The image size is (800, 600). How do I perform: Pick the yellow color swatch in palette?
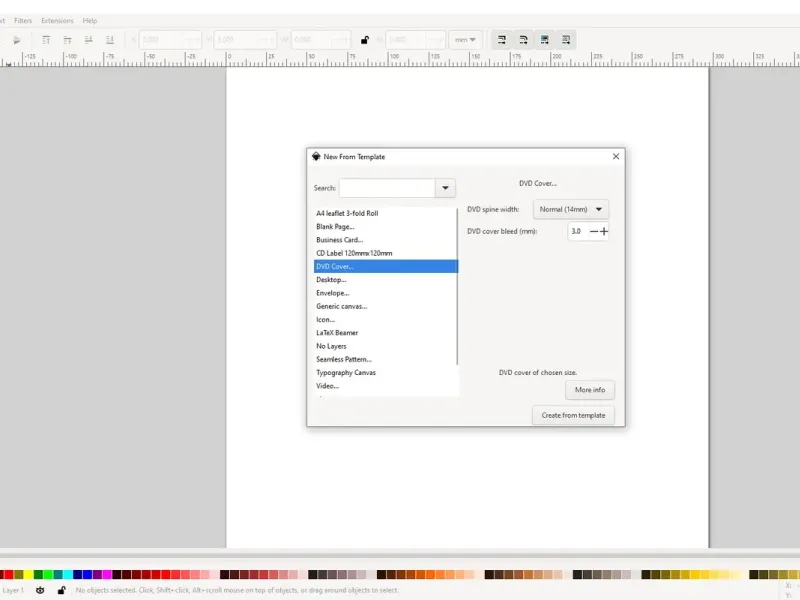tap(29, 574)
